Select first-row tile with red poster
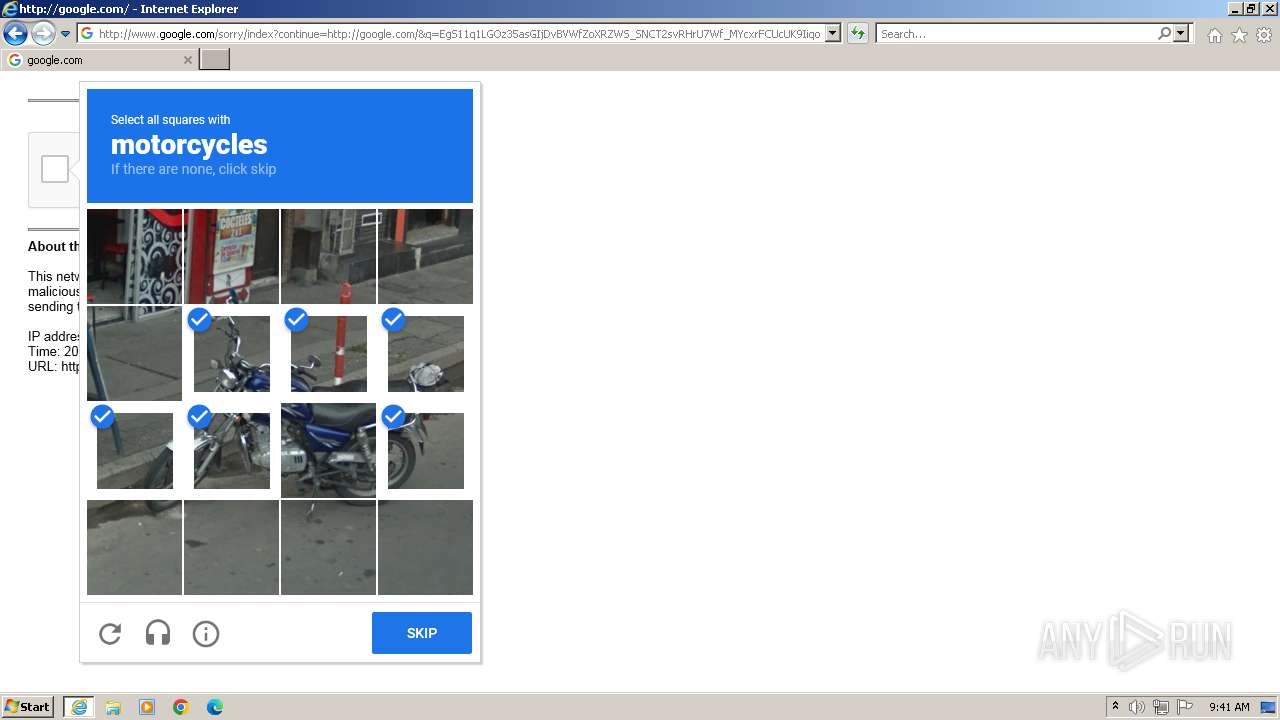 231,256
